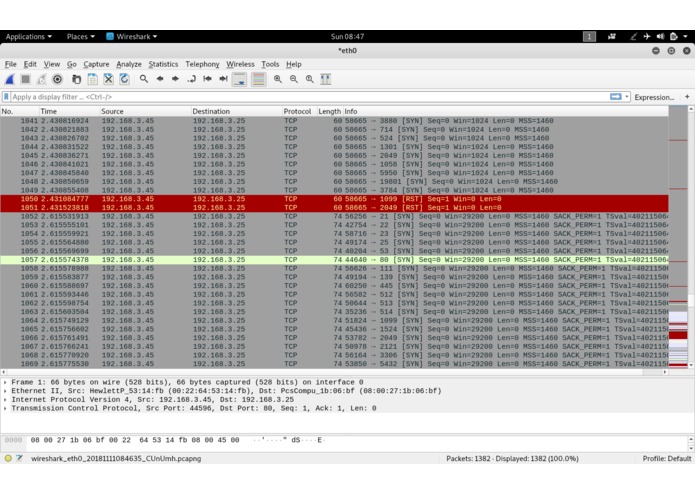This screenshot has height=494, width=695.
Task: Click the display filter input field
Action: click(x=309, y=97)
